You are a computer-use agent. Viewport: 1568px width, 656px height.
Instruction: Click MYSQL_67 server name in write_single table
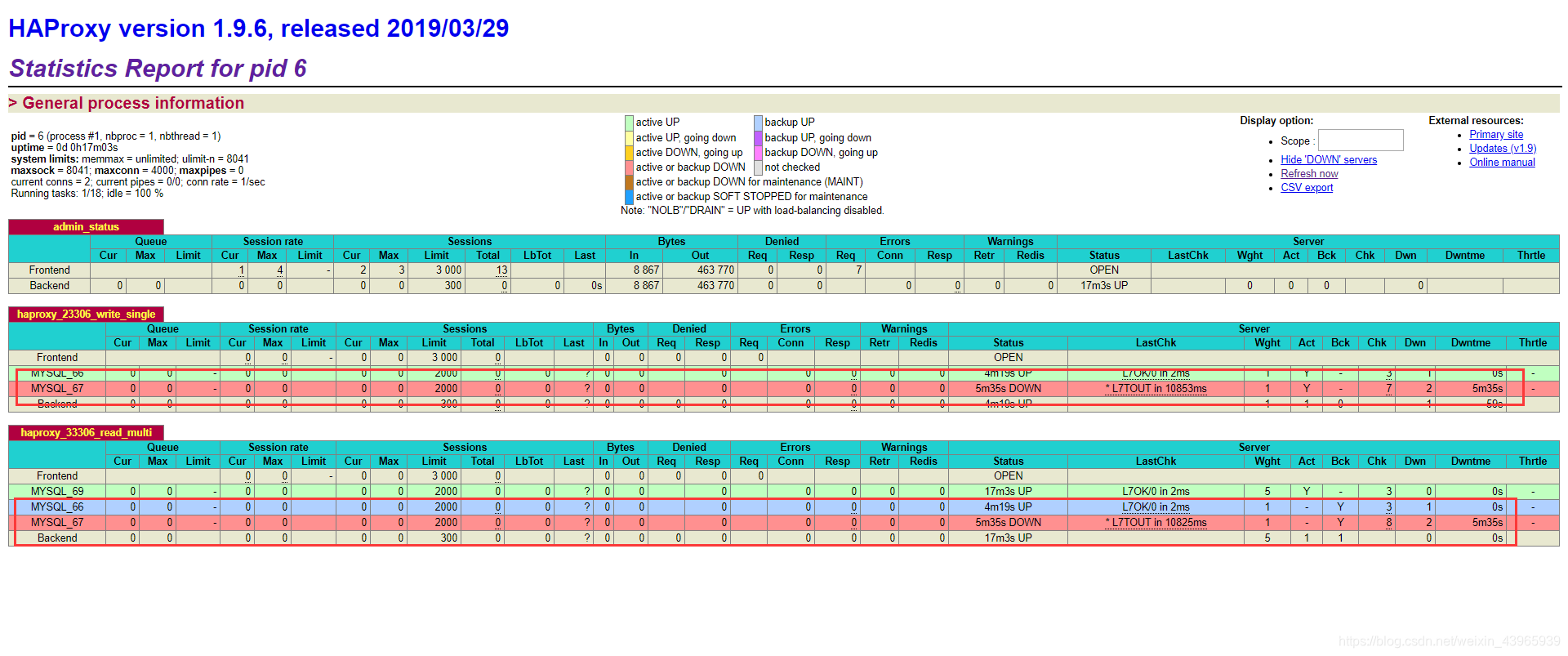click(57, 389)
